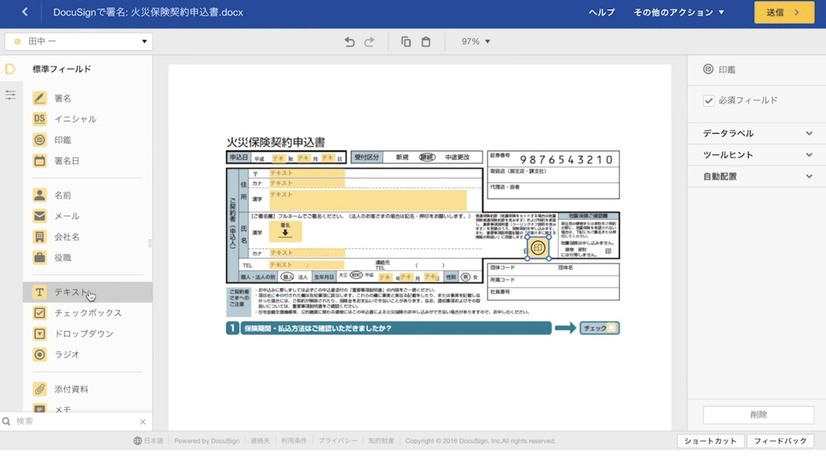Open その他のアクション menu
The height and width of the screenshot is (464, 826).
click(679, 12)
